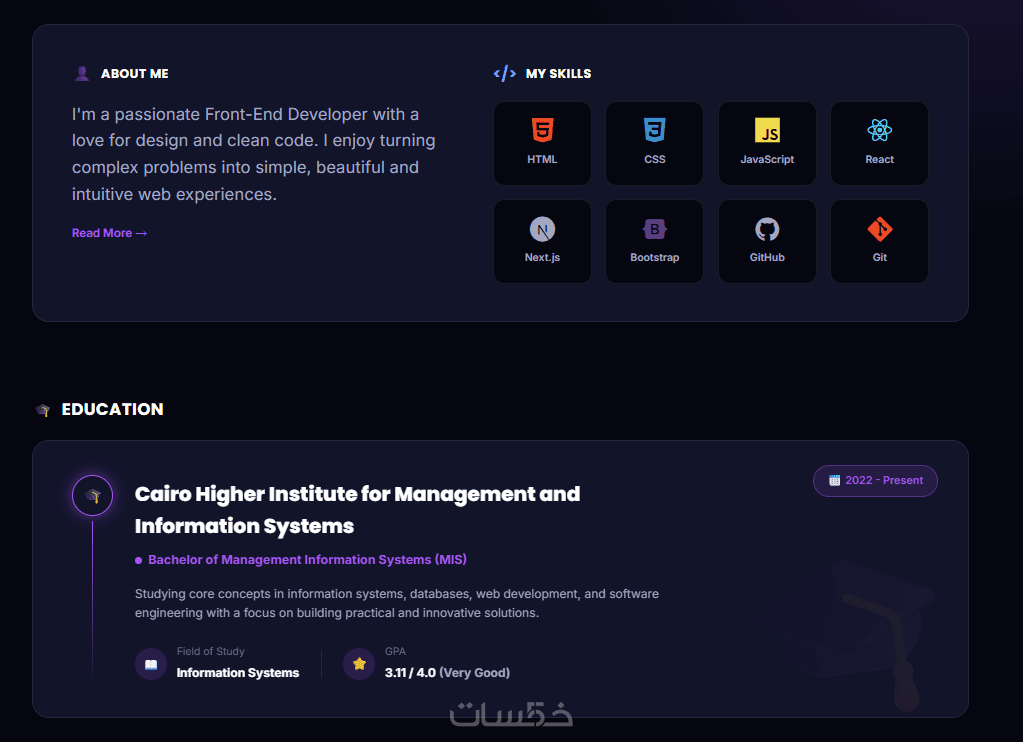1023x742 pixels.
Task: Click the 'Field of Study' label
Action: click(x=210, y=651)
